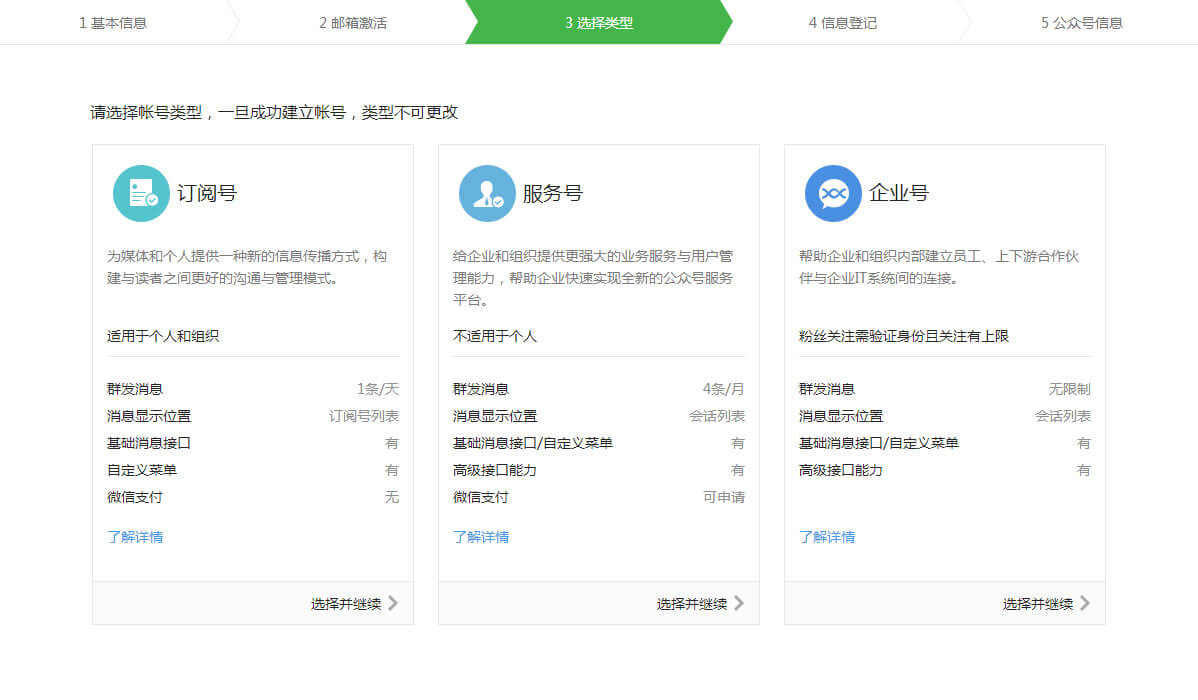Screen dimensions: 1198x700
Task: Click the 企业号 enterprise account icon
Action: [x=833, y=193]
